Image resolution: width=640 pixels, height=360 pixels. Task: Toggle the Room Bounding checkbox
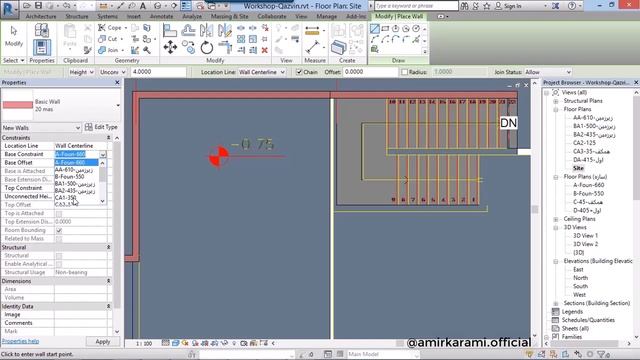59,230
